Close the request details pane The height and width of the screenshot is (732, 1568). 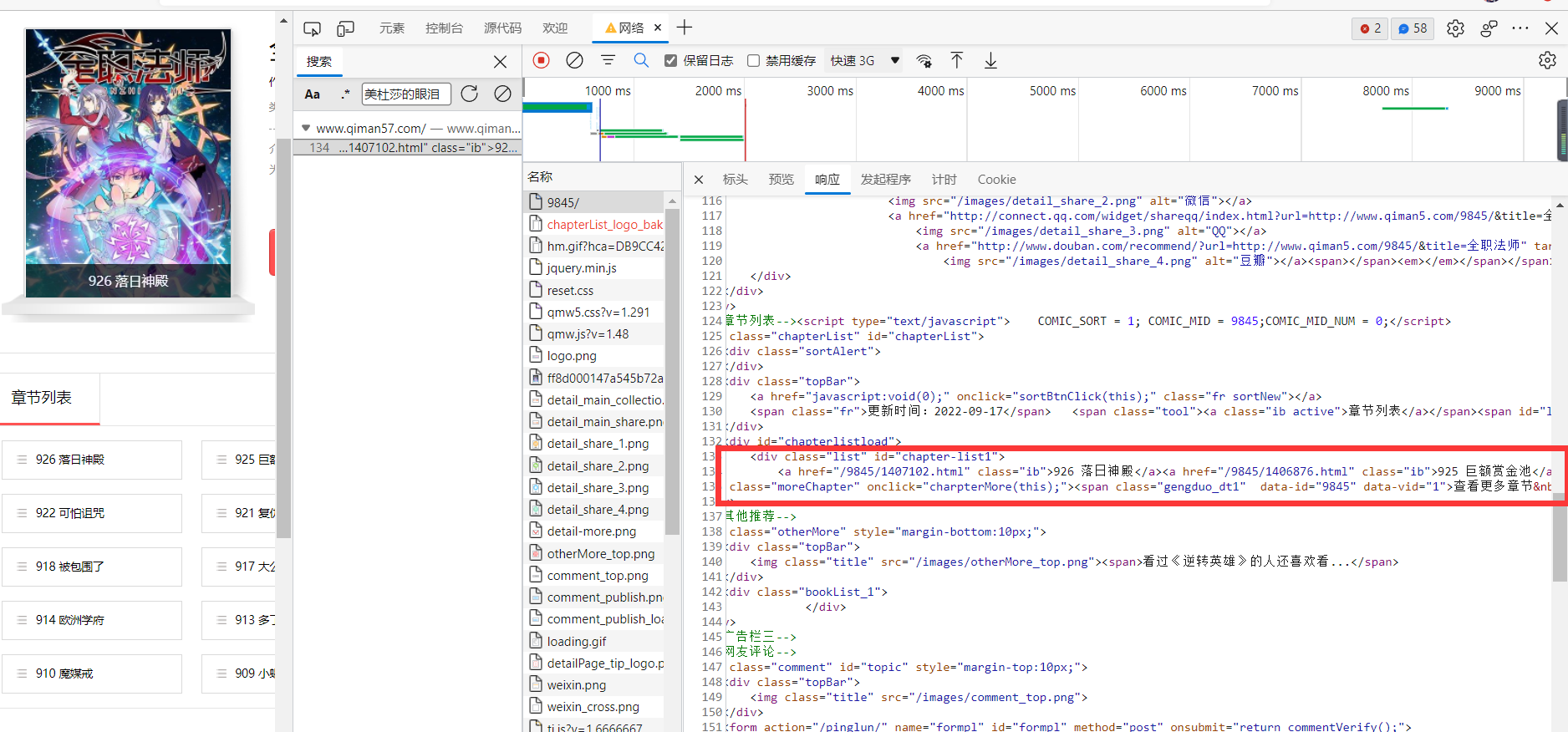coord(699,180)
